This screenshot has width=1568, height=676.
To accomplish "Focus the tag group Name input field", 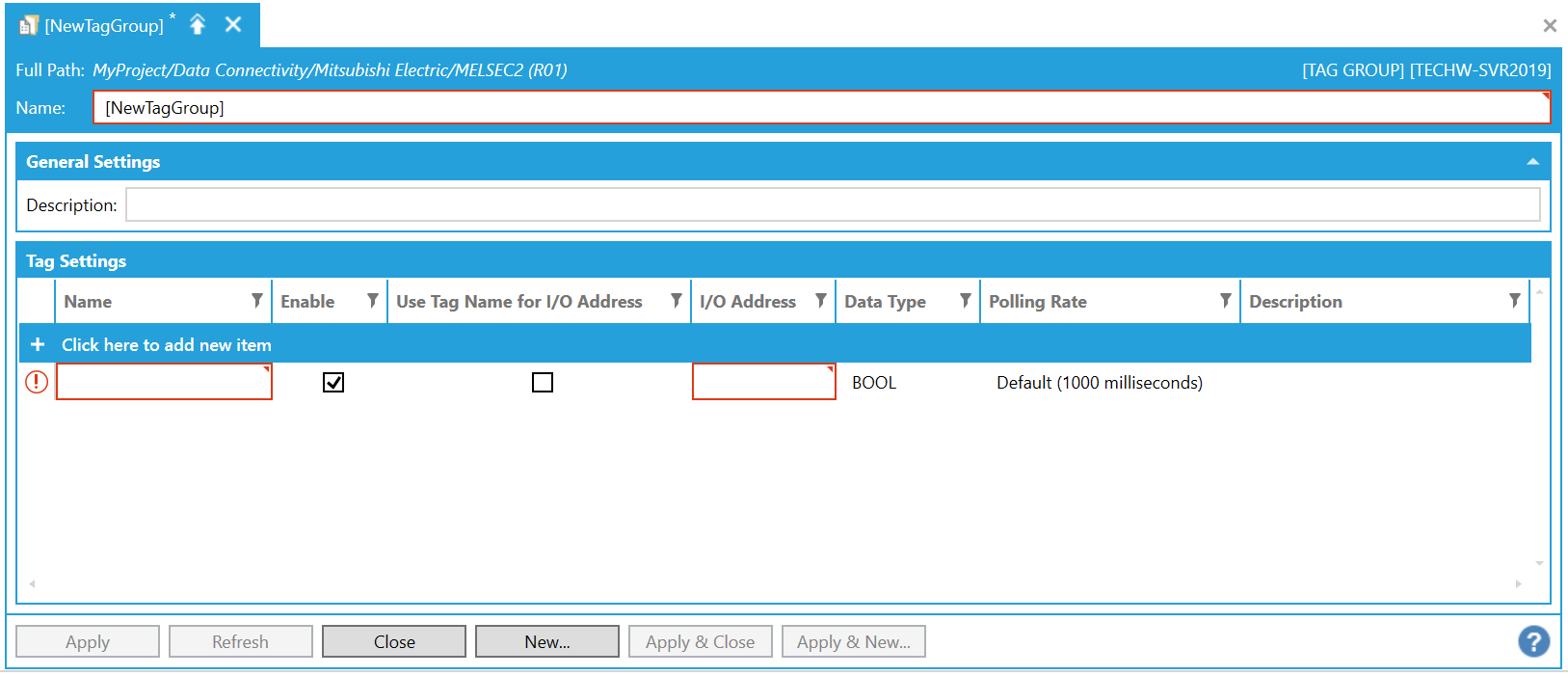I will tap(821, 107).
